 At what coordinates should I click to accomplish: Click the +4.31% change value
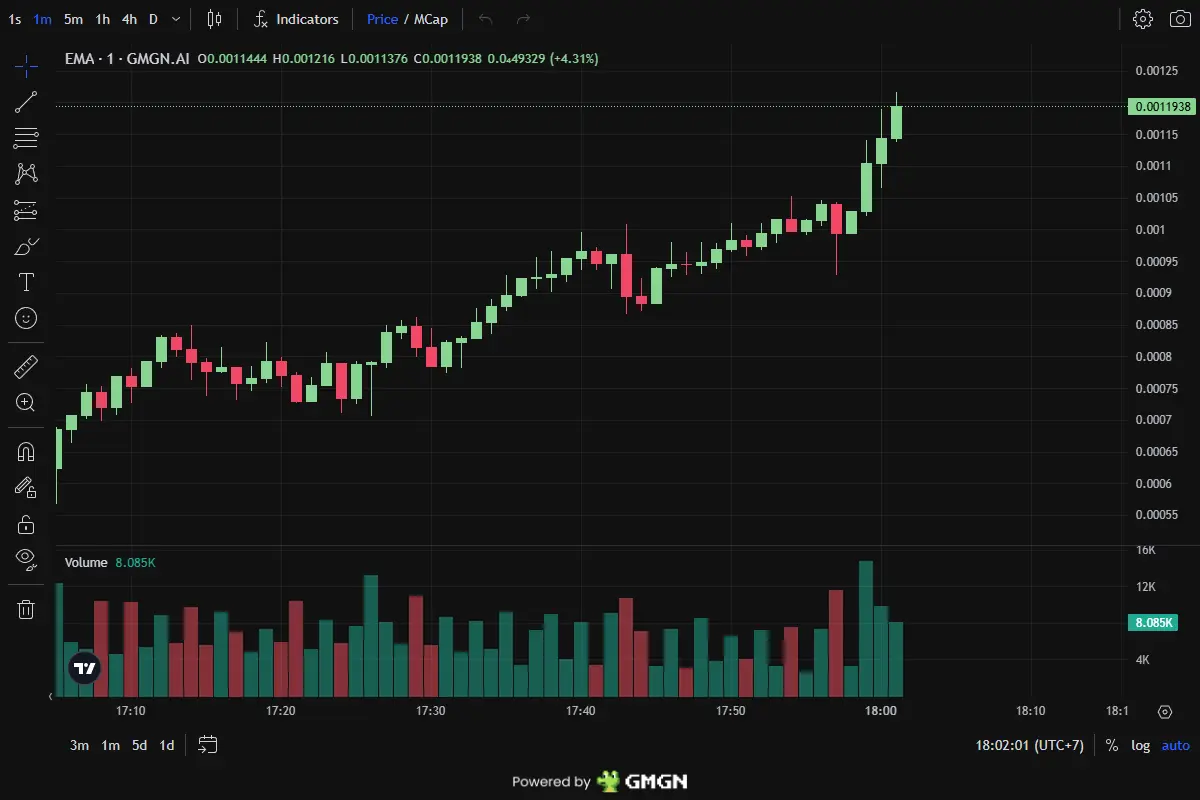click(574, 59)
